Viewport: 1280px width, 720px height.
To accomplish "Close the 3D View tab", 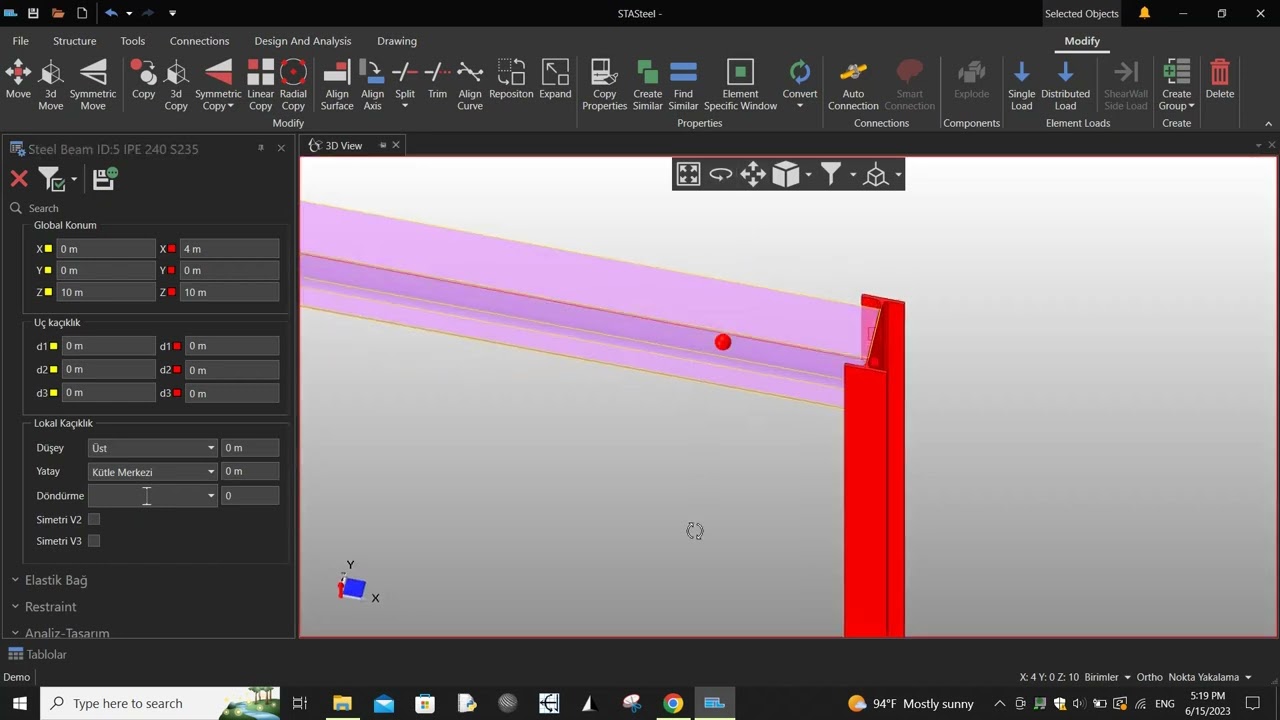I will coord(396,145).
